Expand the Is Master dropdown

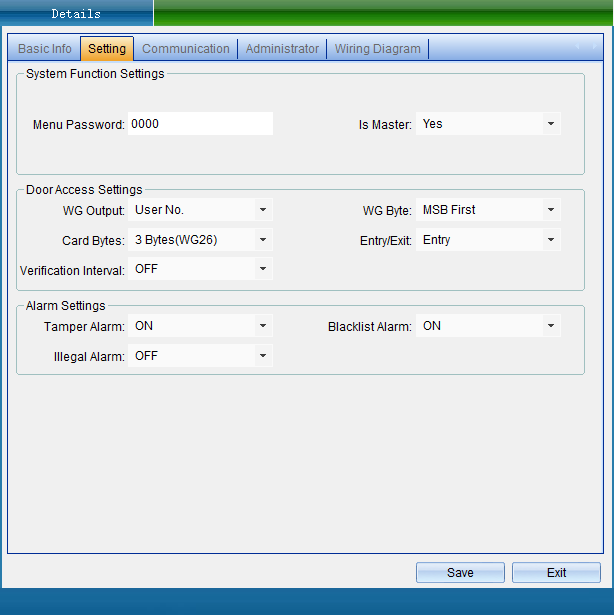550,124
